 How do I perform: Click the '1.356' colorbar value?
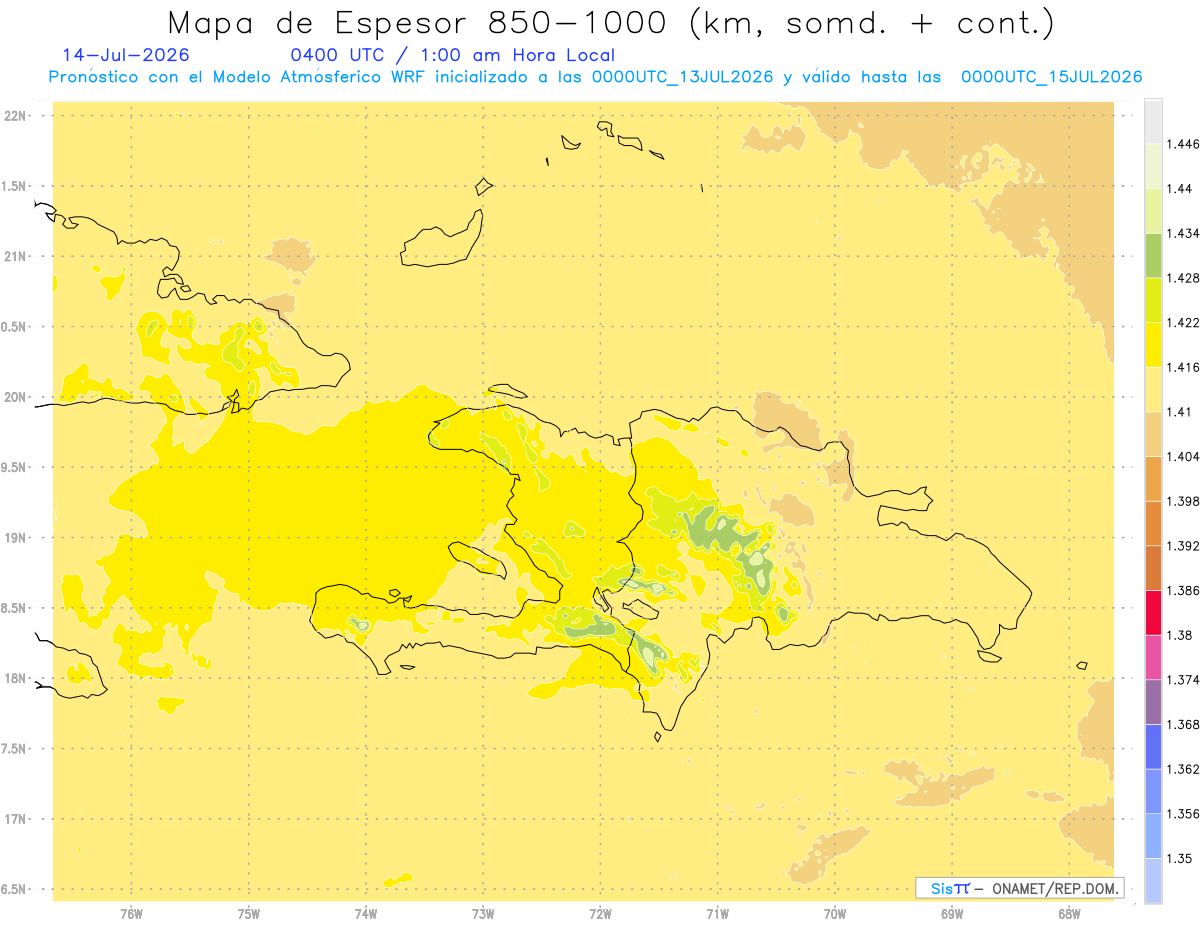pyautogui.click(x=1182, y=814)
